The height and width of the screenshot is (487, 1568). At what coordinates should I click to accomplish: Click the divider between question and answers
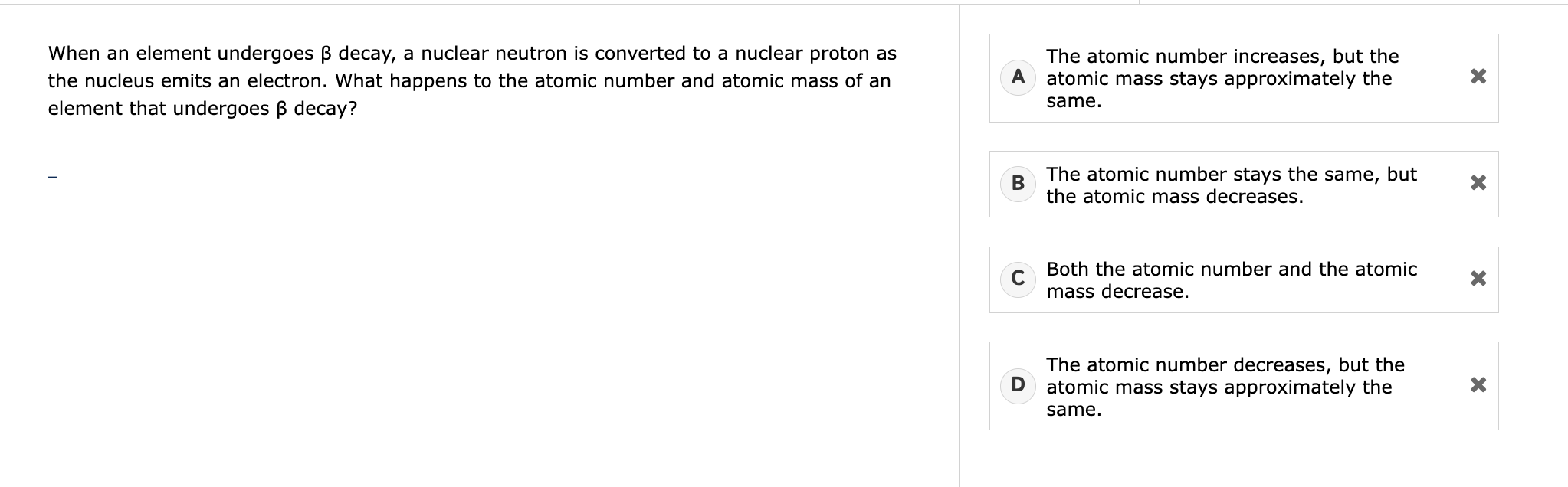959,243
